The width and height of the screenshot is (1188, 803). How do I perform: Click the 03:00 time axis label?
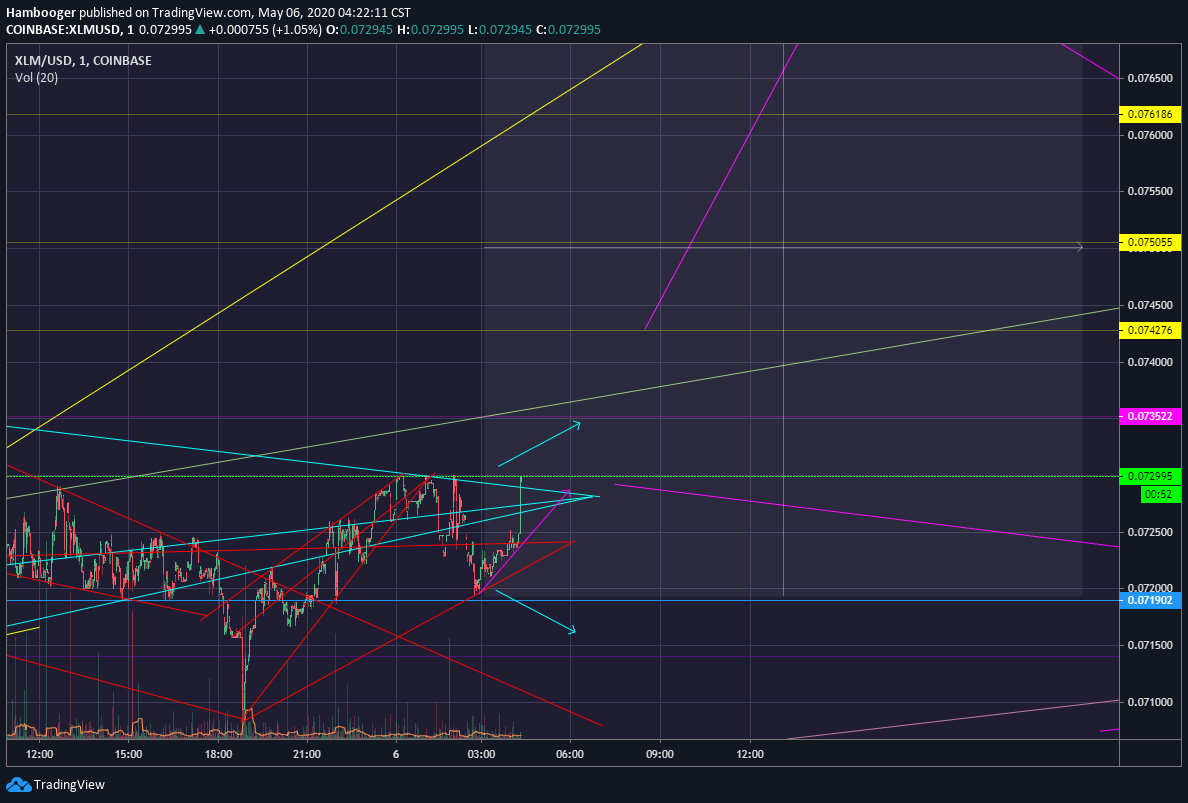pos(481,755)
